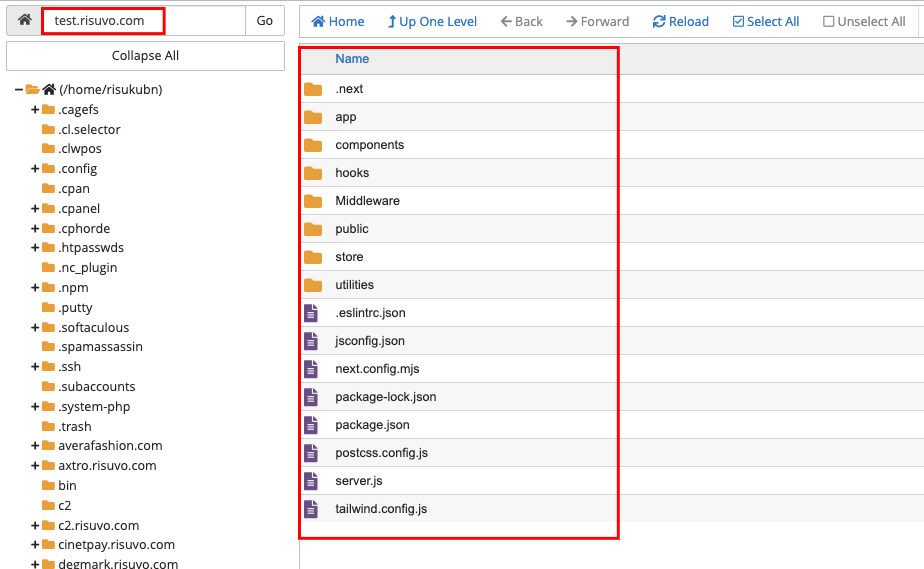This screenshot has width=924, height=569.
Task: Reload the file listing
Action: (x=680, y=21)
